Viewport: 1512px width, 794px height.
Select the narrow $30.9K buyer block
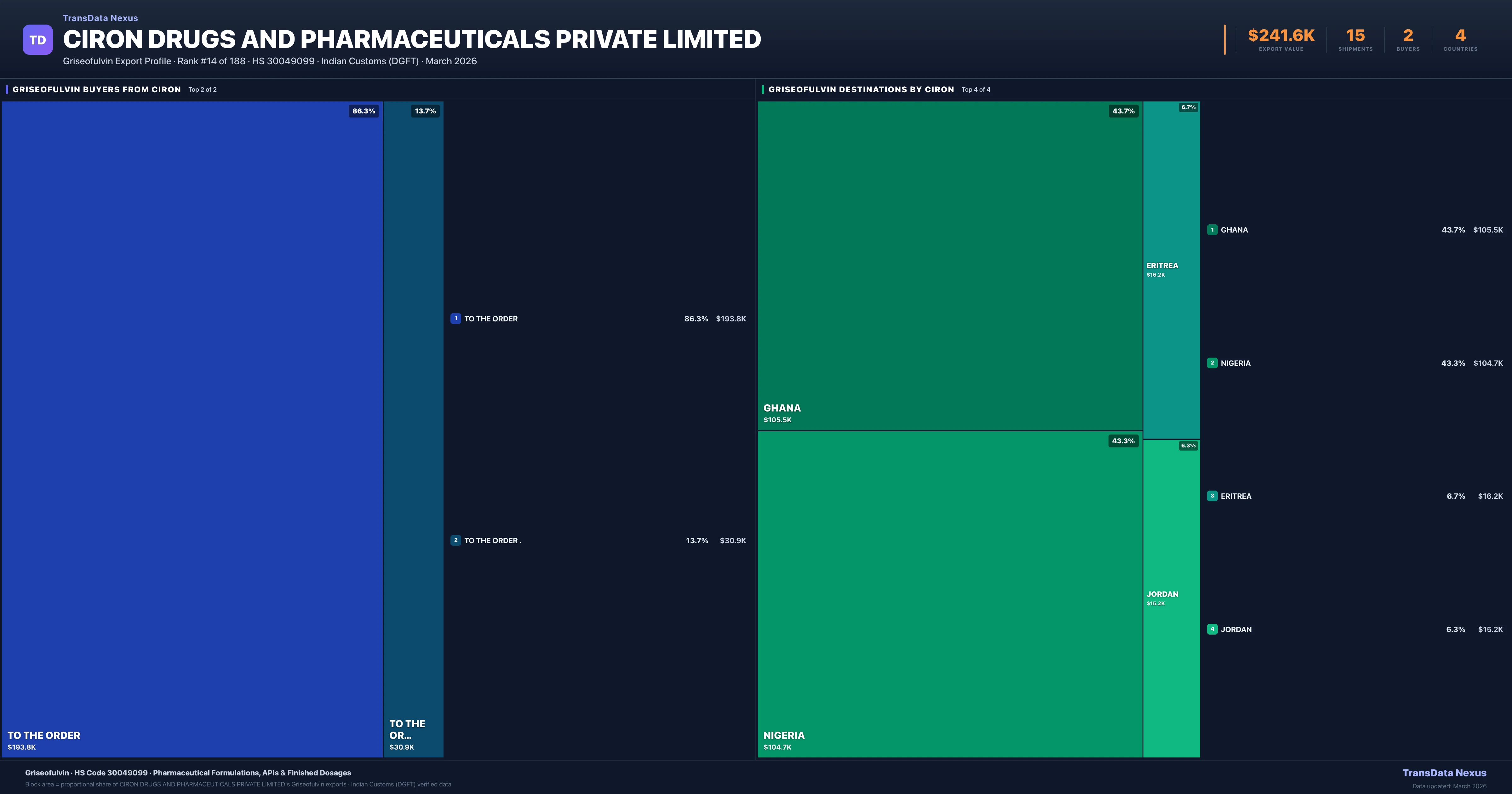point(413,429)
